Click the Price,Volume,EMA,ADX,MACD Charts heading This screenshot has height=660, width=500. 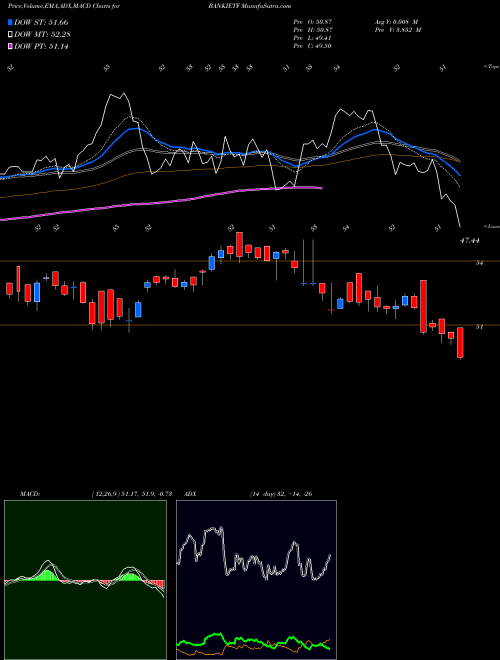click(63, 6)
